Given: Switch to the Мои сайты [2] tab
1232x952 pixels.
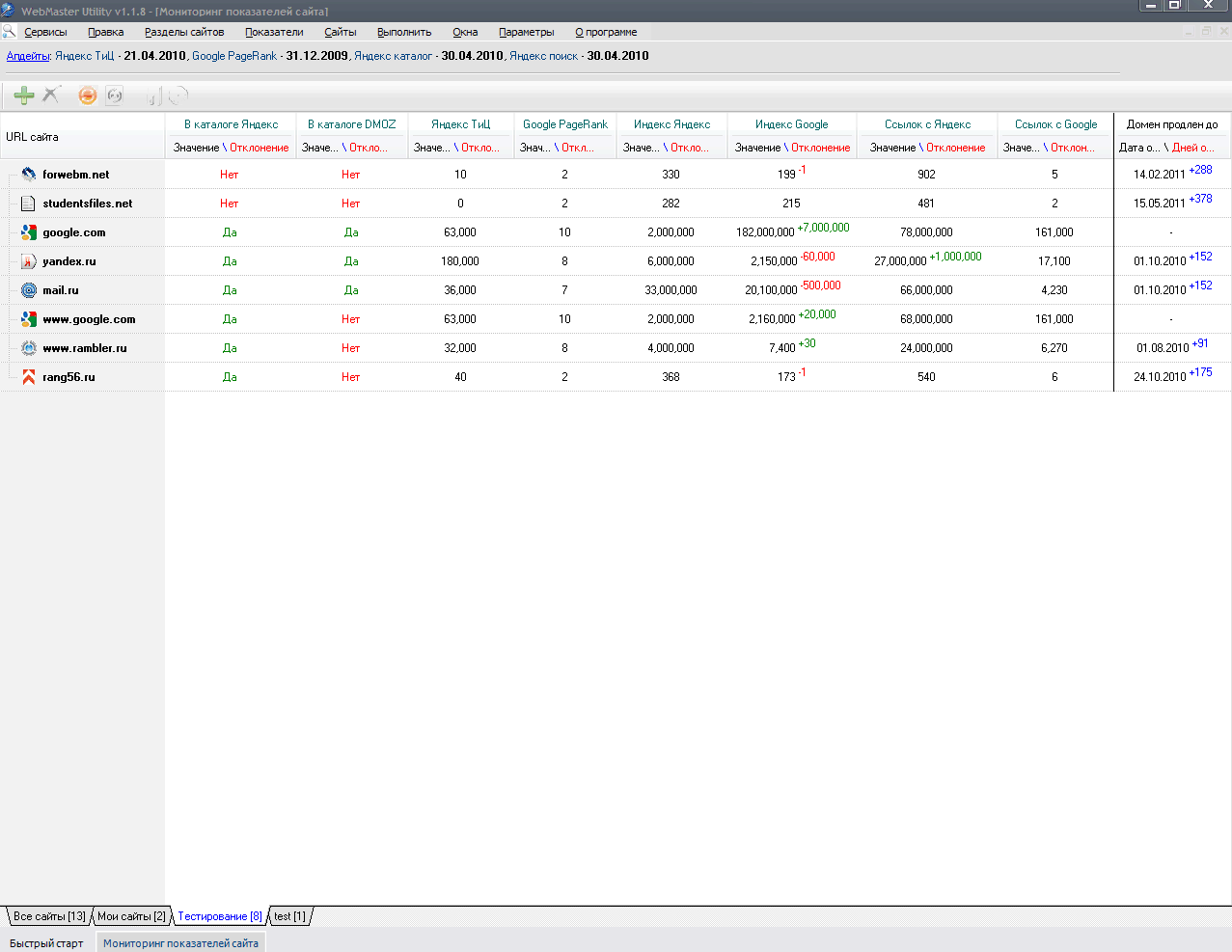Looking at the screenshot, I should [131, 916].
